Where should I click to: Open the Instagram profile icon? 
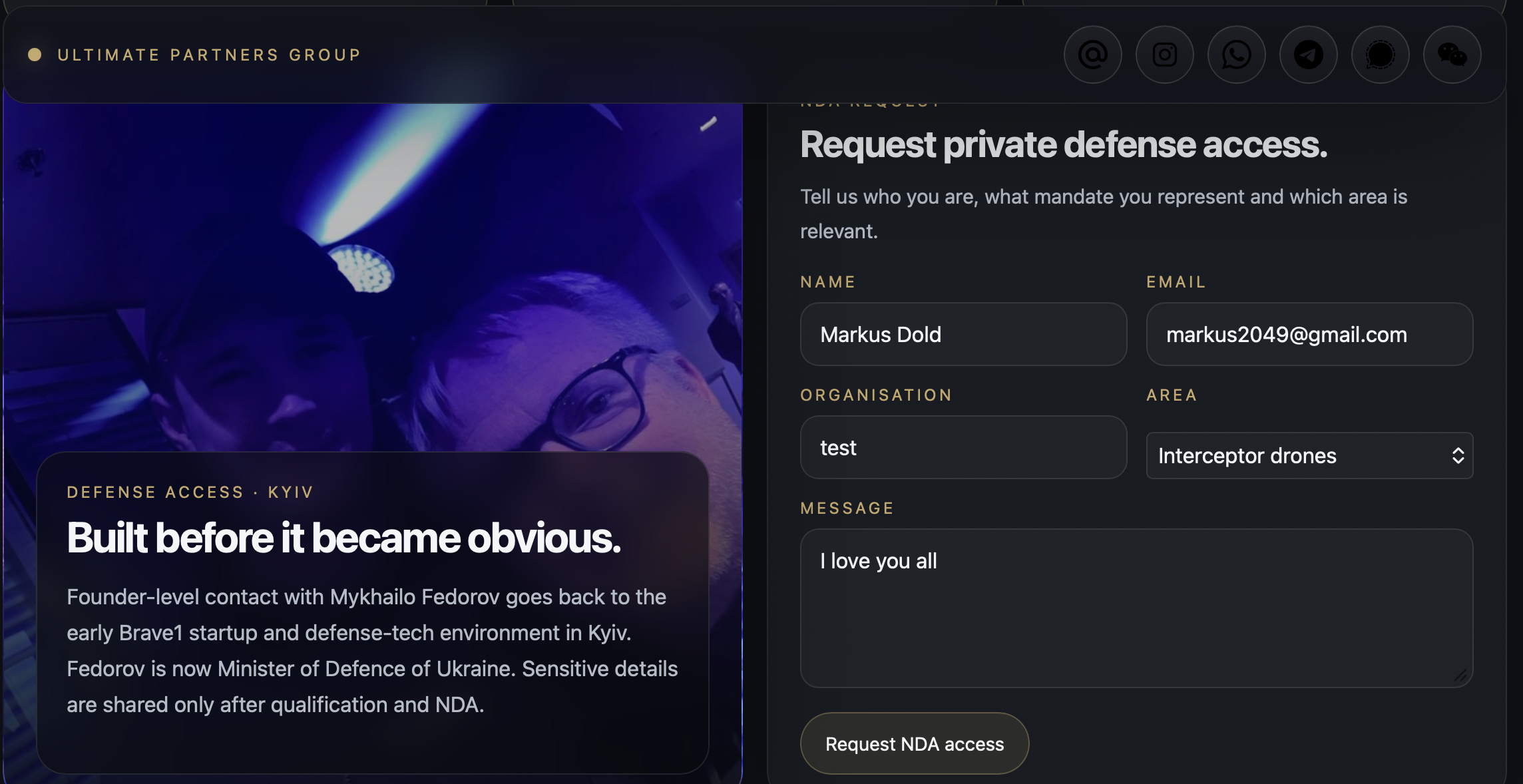(1164, 55)
